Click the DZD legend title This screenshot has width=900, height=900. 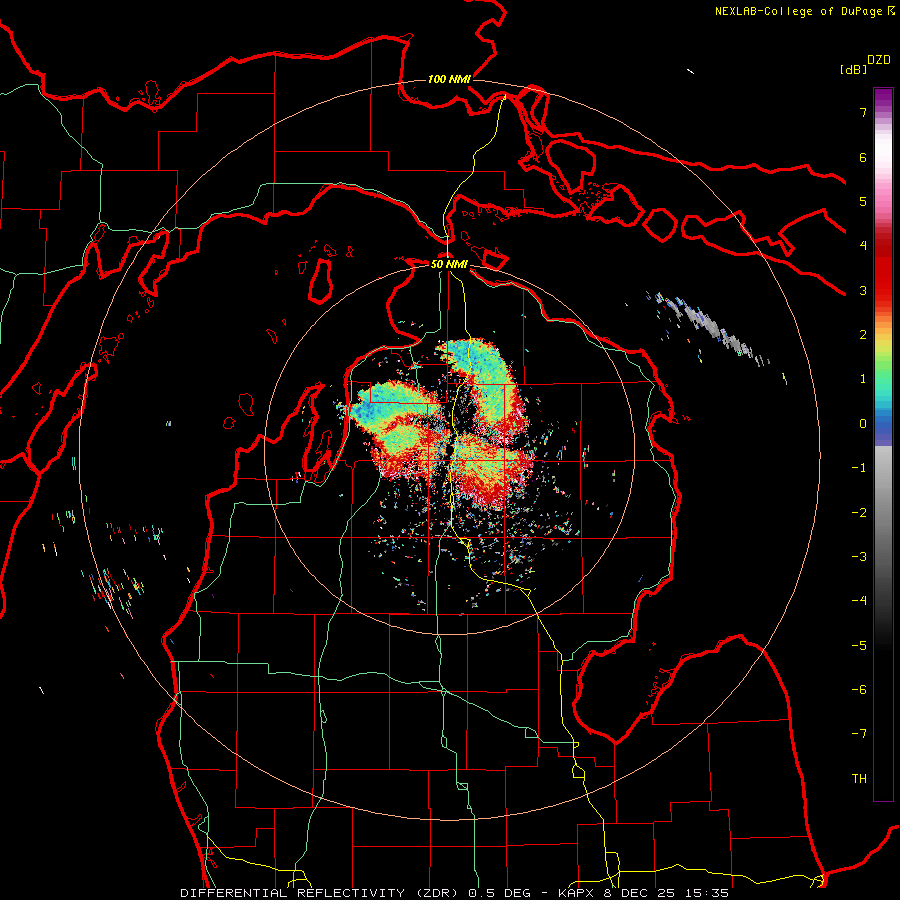coord(879,60)
